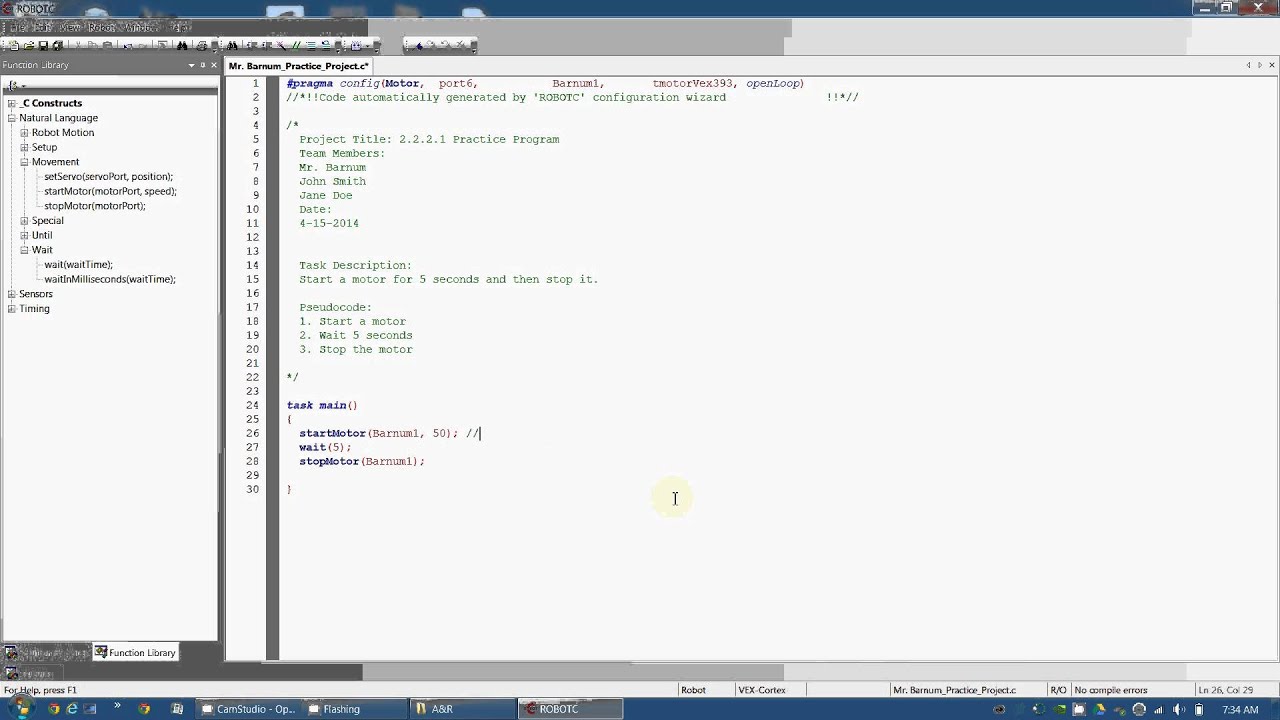Screen dimensions: 1280x720
Task: Click 'No compile errors' in status bar
Action: tap(1110, 690)
